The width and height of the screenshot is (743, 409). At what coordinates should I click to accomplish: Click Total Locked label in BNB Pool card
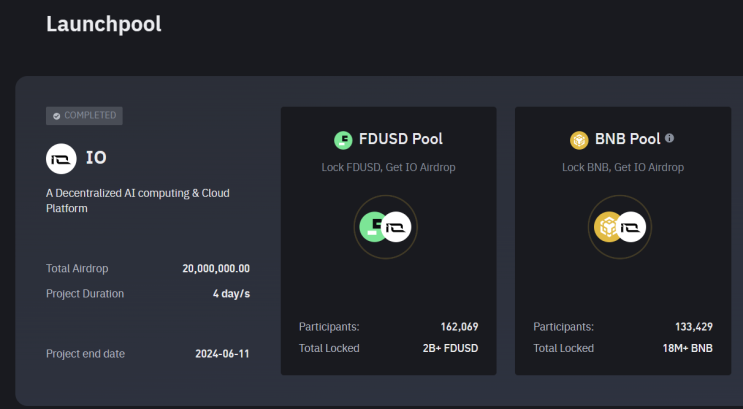563,348
